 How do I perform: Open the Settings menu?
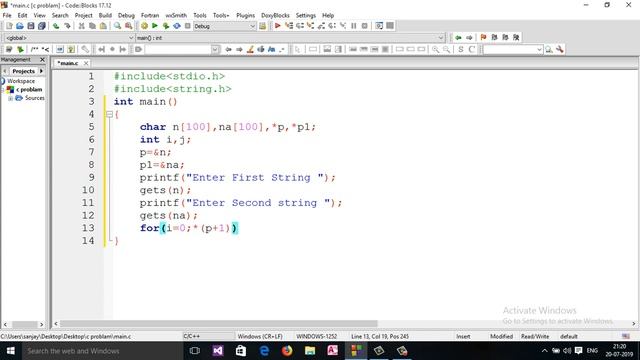(306, 16)
